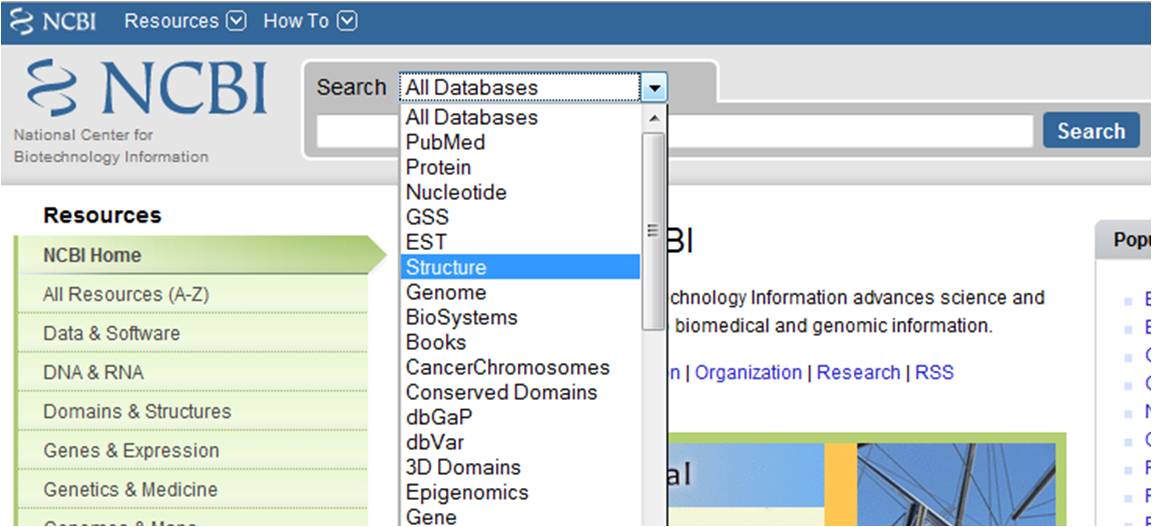Select Nucleotide from the database list
Viewport: 1152px width, 527px height.
coord(521,193)
